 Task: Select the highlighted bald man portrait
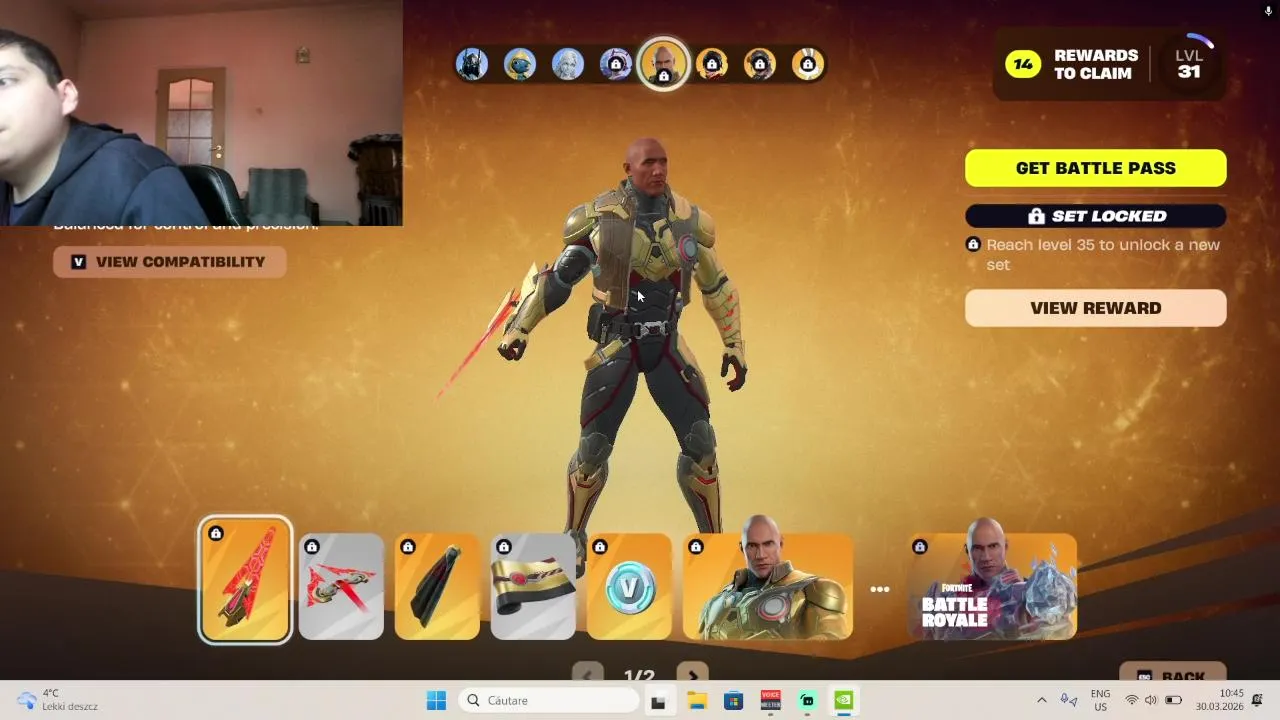tap(664, 64)
